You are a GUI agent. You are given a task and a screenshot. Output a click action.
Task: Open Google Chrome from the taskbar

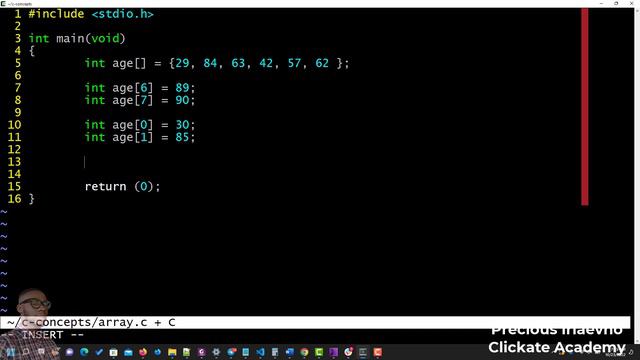tap(304, 352)
